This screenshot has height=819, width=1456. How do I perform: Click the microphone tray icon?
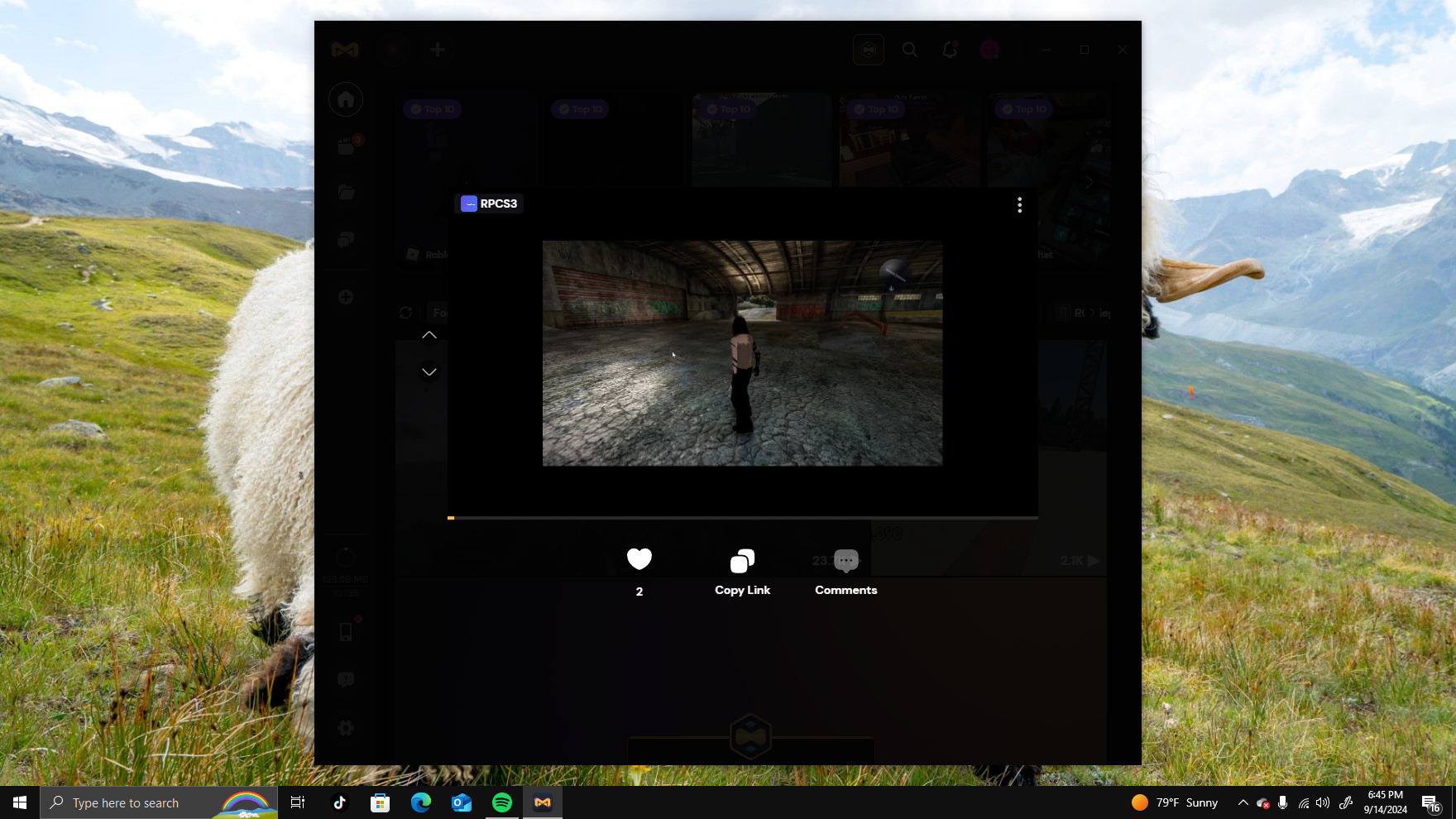tap(1283, 802)
